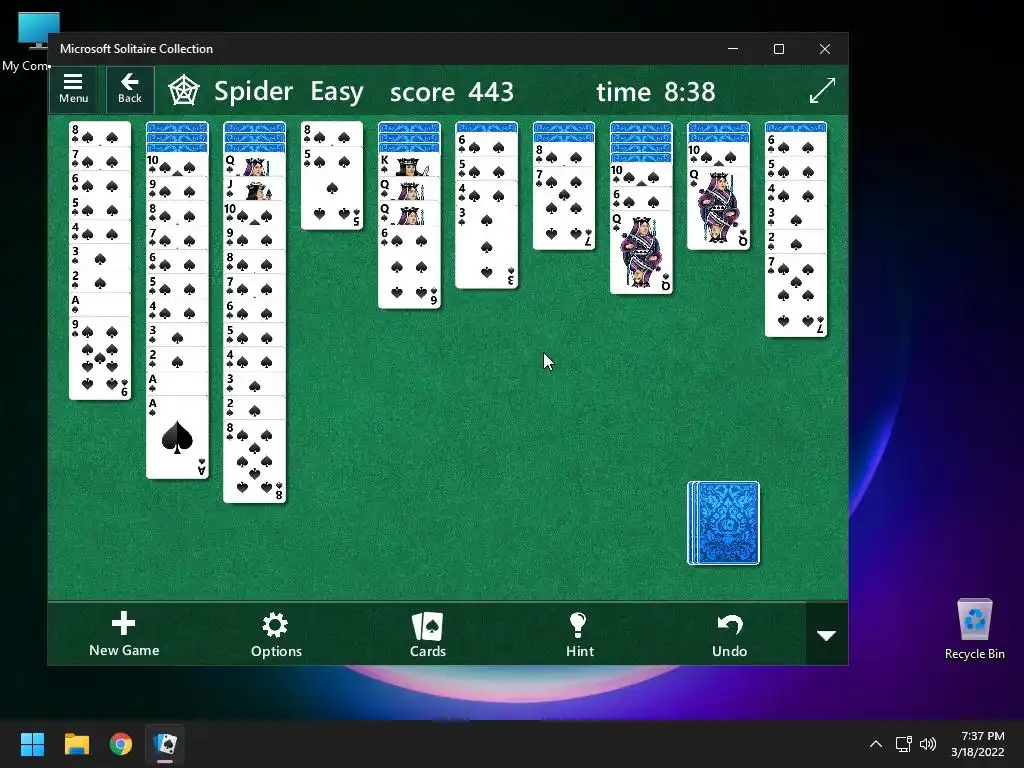This screenshot has width=1024, height=768.
Task: Select the King of spades in the fifth column
Action: 409,165
